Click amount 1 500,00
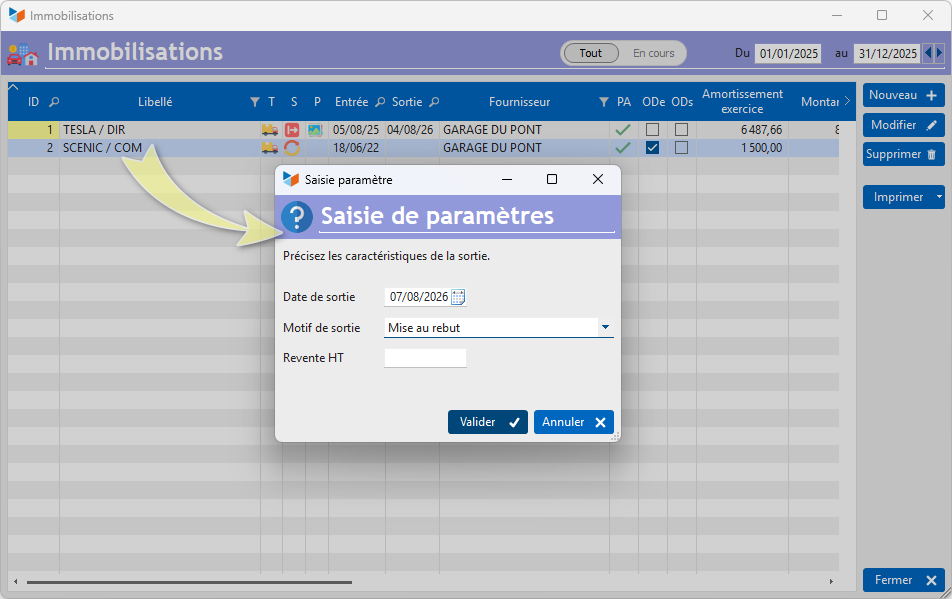Viewport: 952px width, 599px height. click(761, 147)
